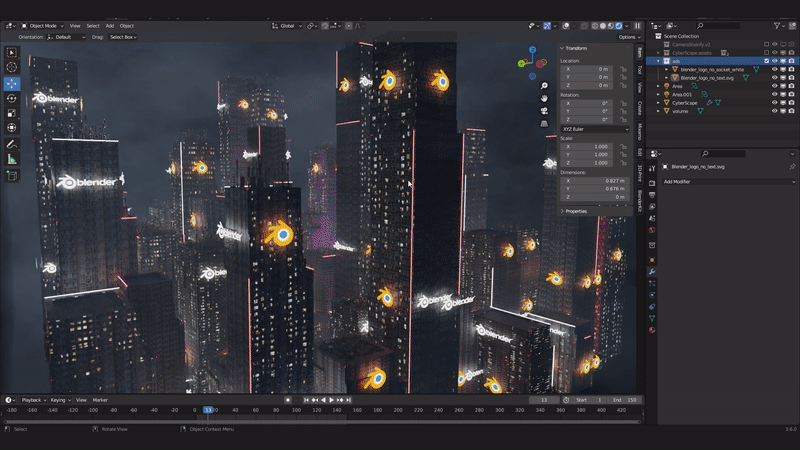This screenshot has height=450, width=800.
Task: Switch to rendered viewport shading
Action: pyautogui.click(x=619, y=26)
